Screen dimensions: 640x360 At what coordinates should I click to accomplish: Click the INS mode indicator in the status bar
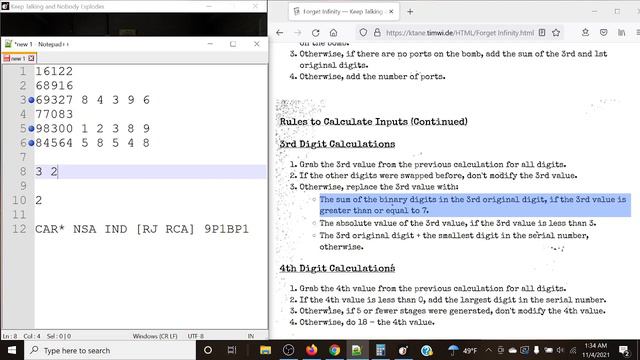(251, 336)
